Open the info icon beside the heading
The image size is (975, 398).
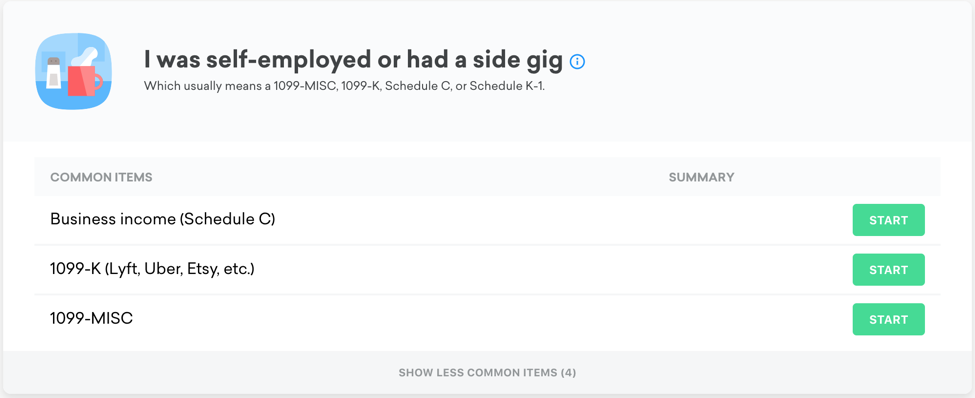coord(577,62)
